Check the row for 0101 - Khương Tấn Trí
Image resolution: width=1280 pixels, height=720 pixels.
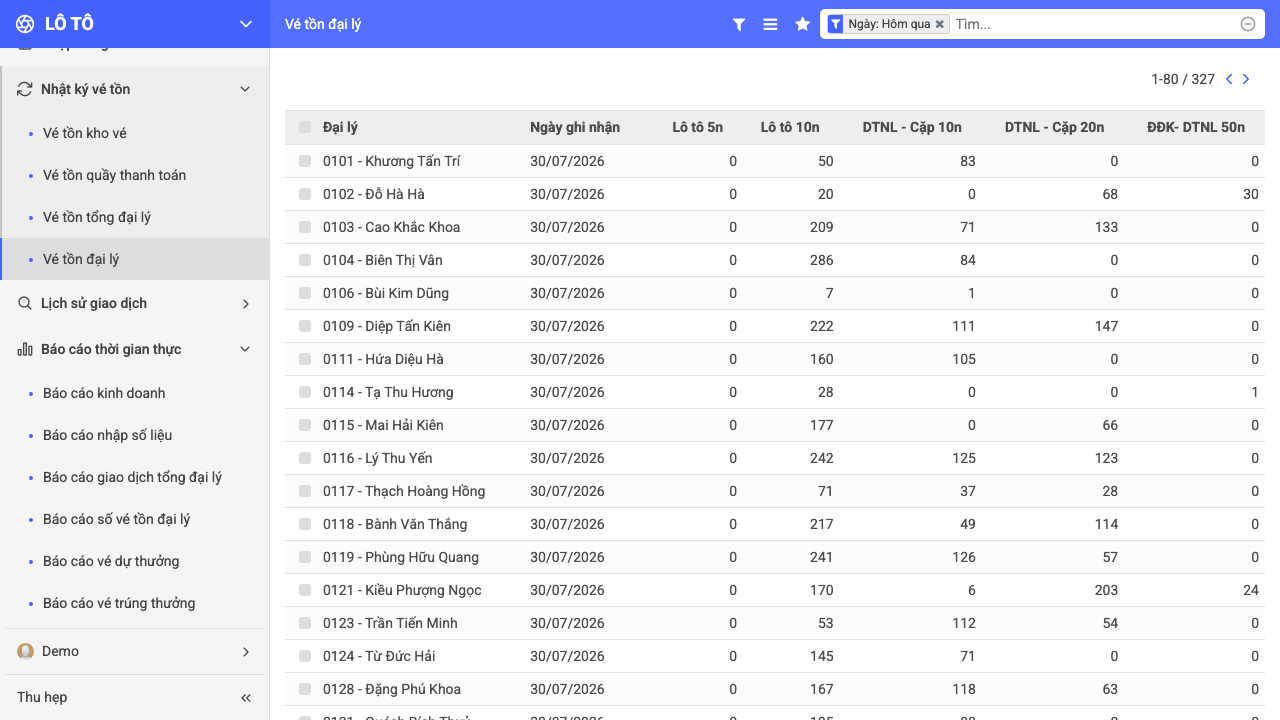point(305,161)
